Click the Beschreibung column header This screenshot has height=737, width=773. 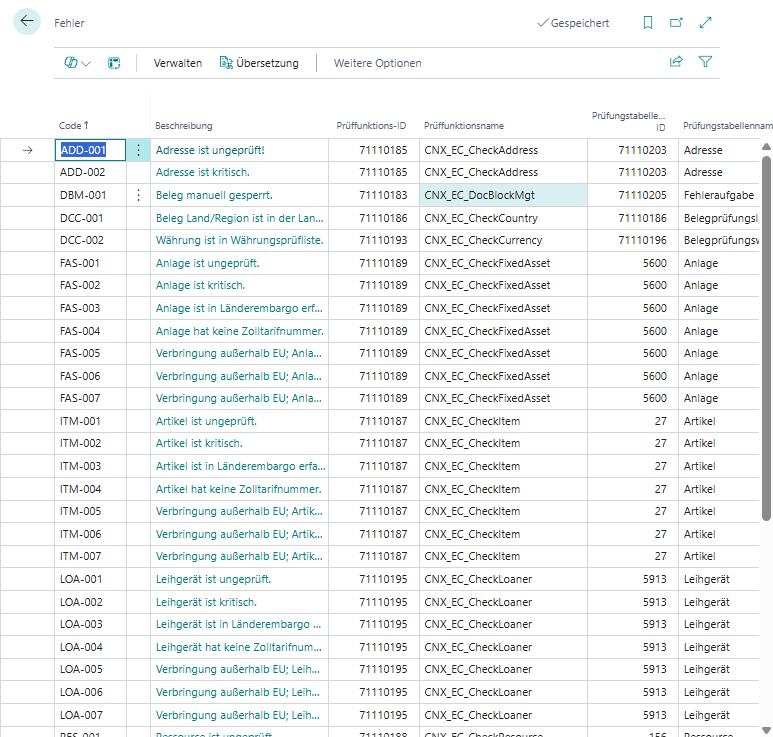coord(184,126)
